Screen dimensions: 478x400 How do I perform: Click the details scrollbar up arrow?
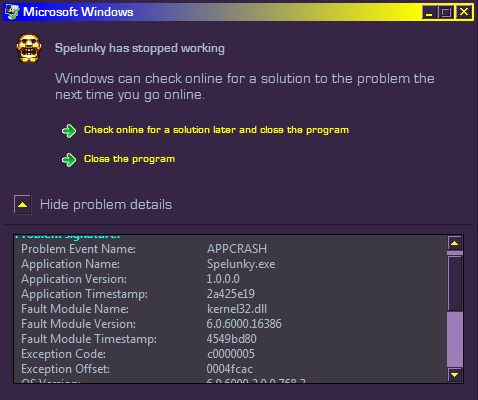pos(454,243)
